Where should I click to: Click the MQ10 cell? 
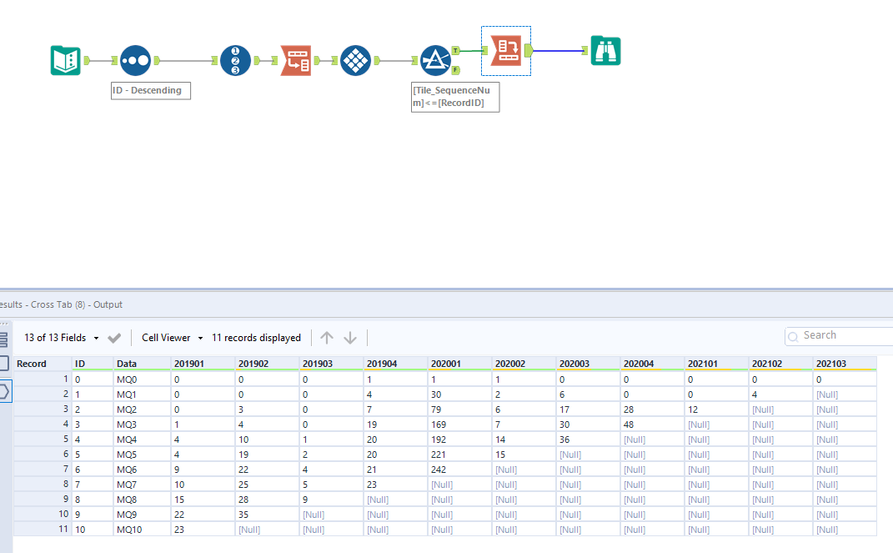[x=142, y=529]
